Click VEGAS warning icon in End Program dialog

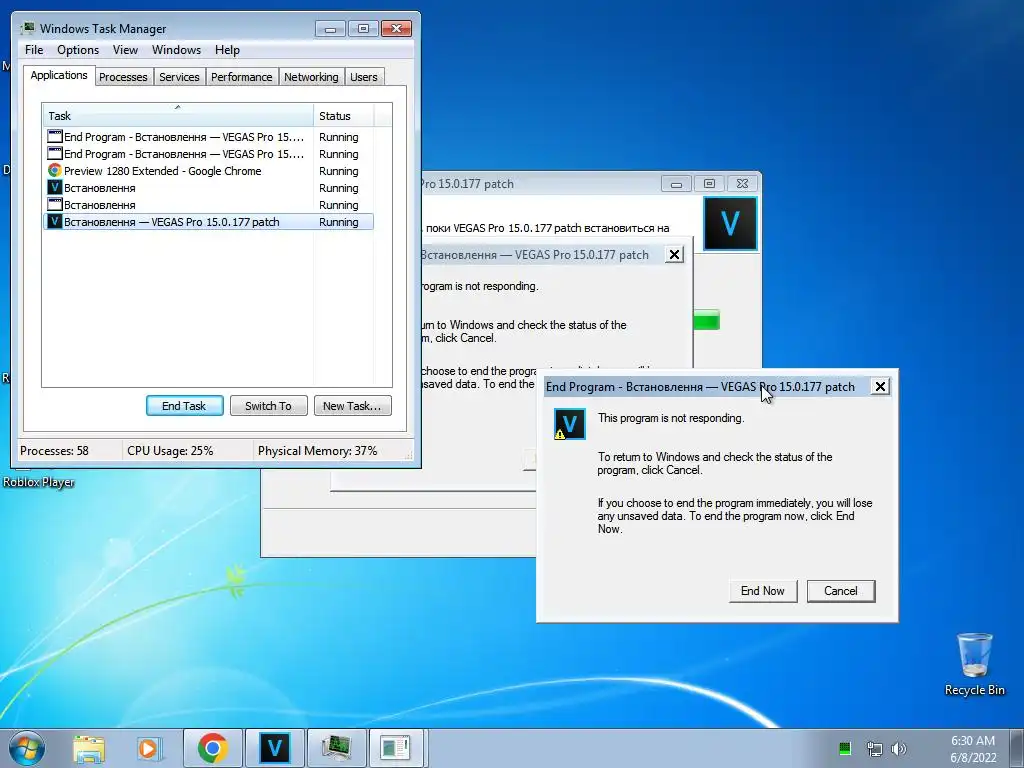point(569,424)
